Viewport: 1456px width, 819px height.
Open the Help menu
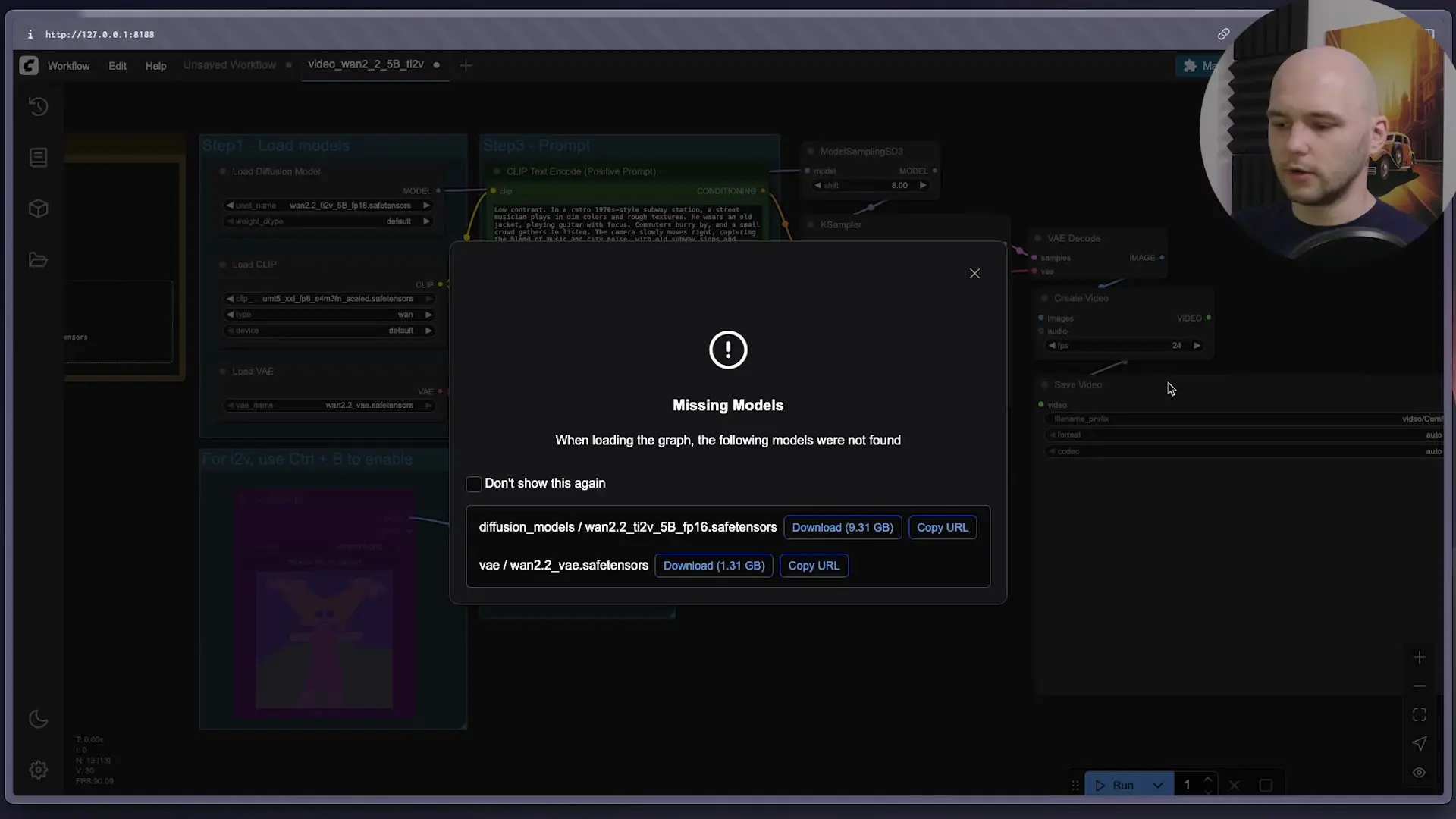click(x=155, y=66)
